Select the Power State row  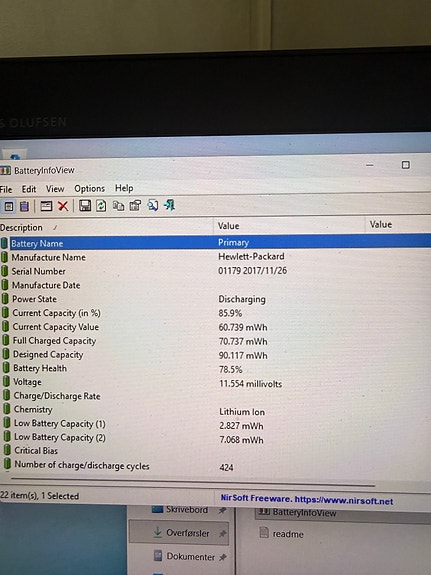(x=216, y=299)
